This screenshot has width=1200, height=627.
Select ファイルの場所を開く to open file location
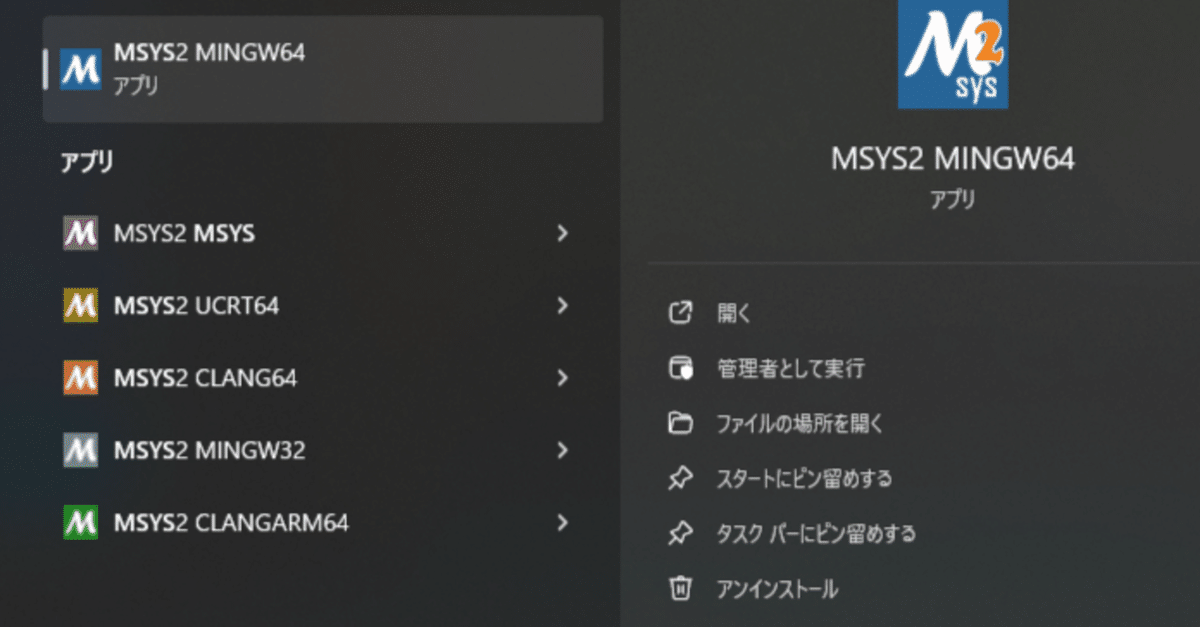pyautogui.click(x=800, y=423)
